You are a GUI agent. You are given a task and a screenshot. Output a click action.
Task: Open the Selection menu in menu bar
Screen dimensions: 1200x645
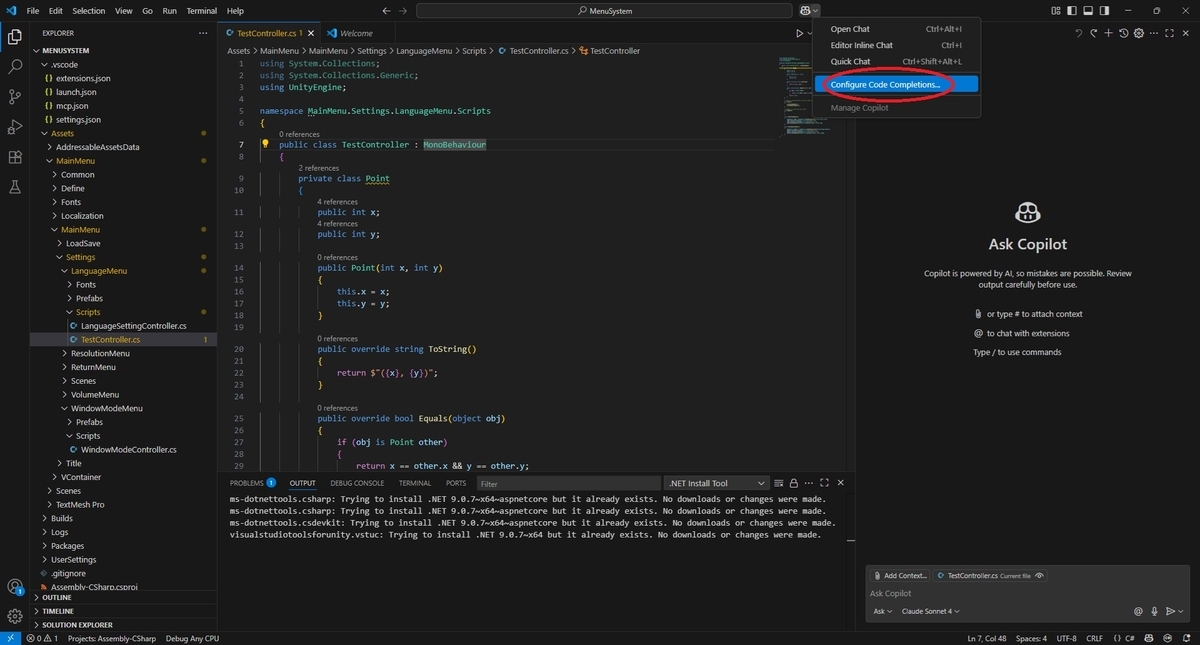tap(89, 10)
